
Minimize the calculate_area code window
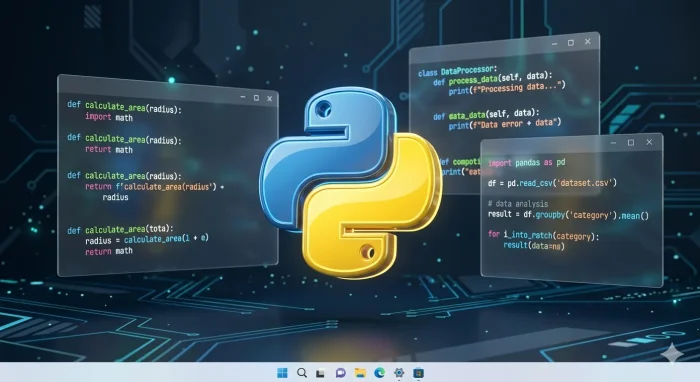click(243, 97)
